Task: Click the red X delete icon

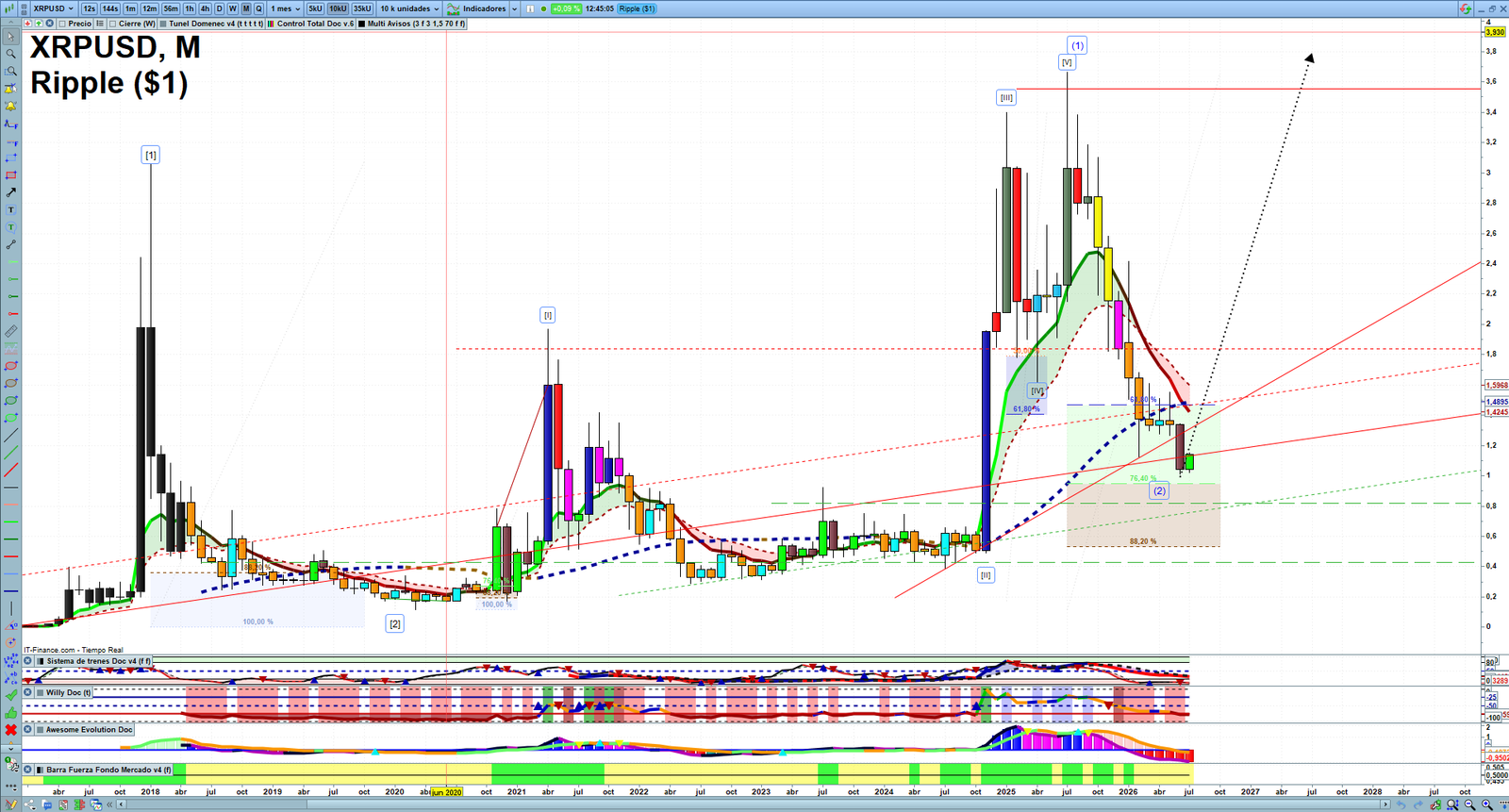Action: tap(10, 730)
